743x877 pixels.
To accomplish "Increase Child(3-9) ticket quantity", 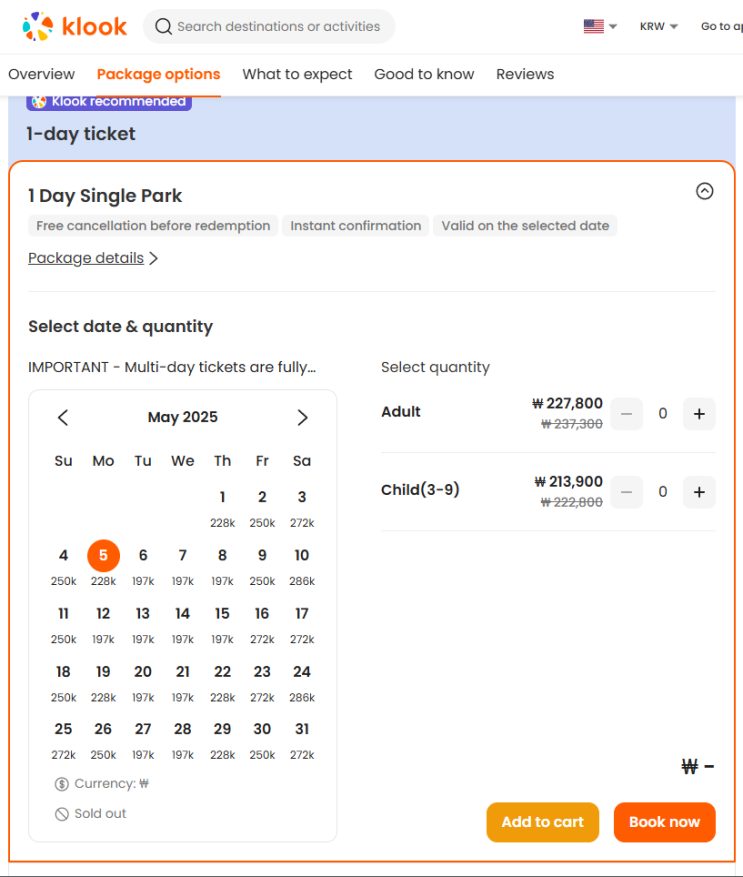I will point(699,491).
